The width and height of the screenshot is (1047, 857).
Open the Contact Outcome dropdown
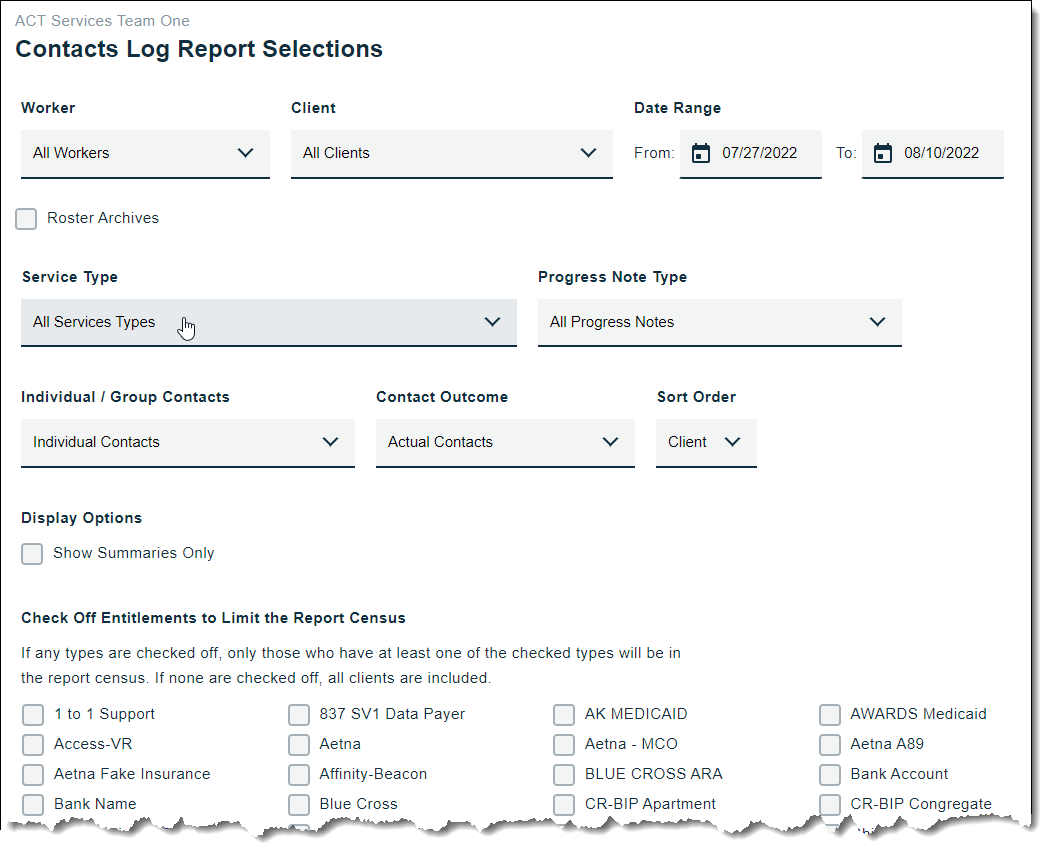click(x=505, y=442)
